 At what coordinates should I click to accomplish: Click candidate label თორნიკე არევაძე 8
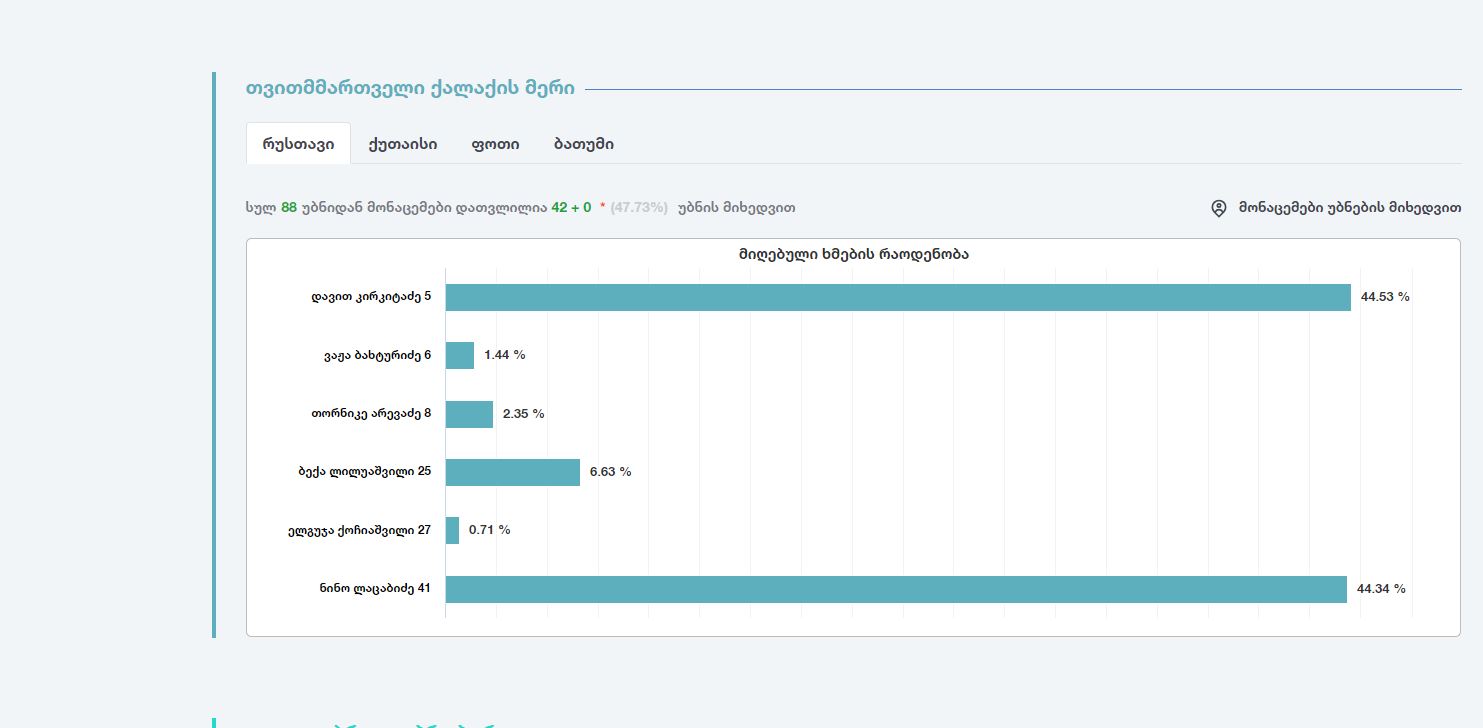point(371,413)
